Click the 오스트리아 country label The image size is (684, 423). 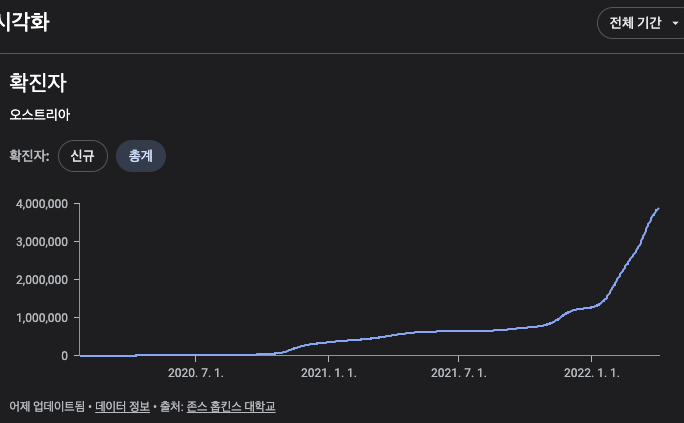(40, 115)
